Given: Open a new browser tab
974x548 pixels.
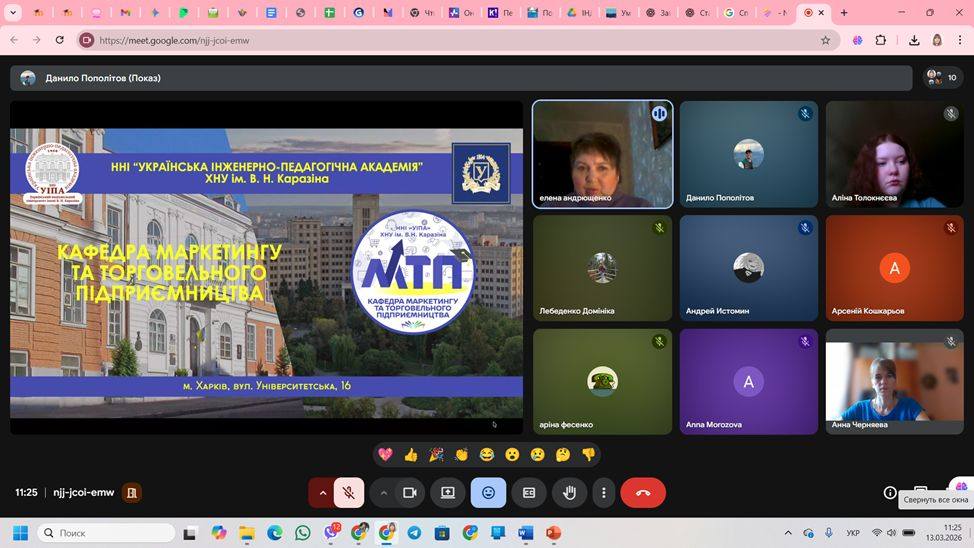Looking at the screenshot, I should pyautogui.click(x=844, y=13).
